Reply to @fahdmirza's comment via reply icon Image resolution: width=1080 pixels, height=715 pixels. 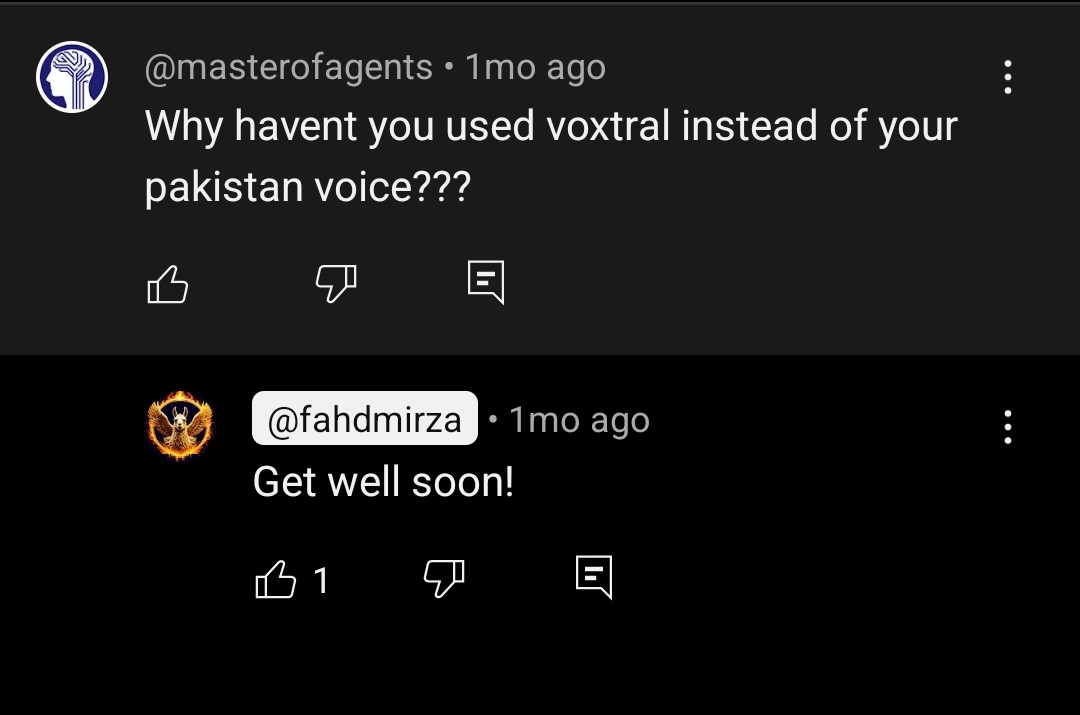(x=594, y=577)
